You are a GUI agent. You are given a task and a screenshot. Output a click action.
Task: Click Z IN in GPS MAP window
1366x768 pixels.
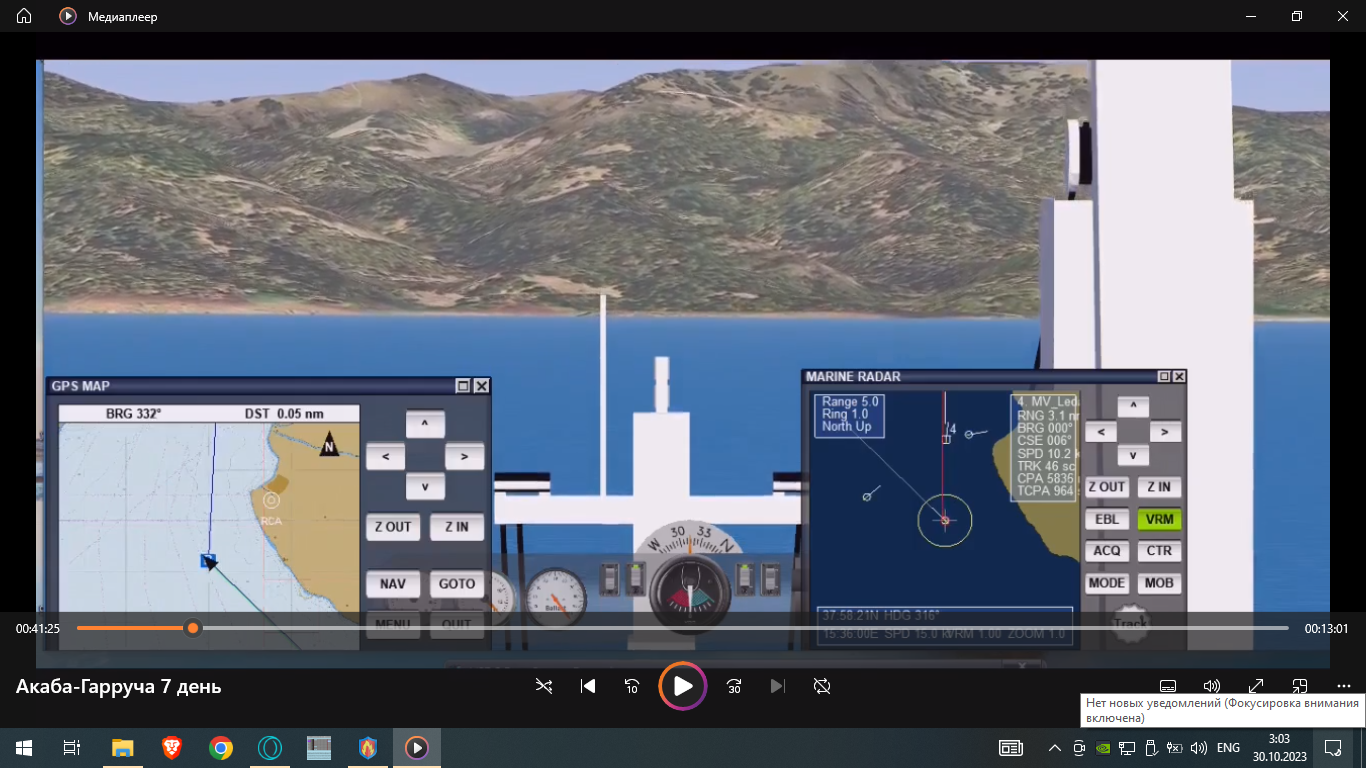(x=457, y=527)
